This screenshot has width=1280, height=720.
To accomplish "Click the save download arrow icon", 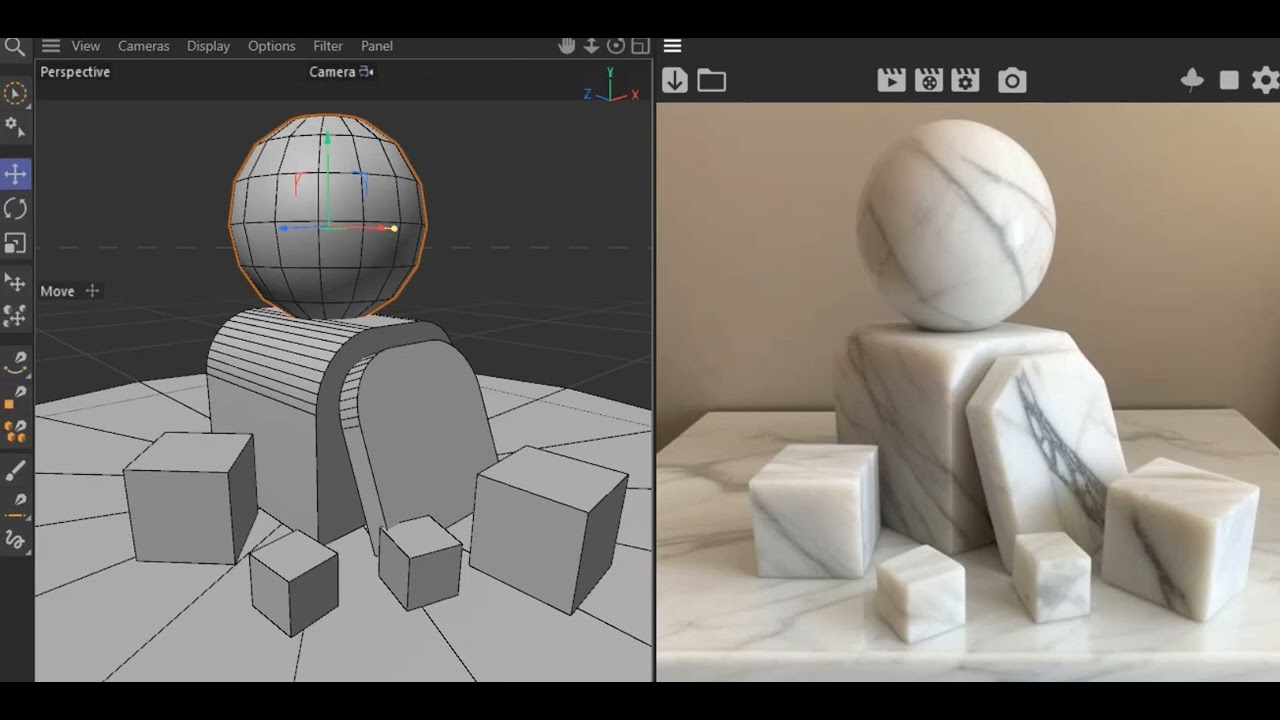I will pyautogui.click(x=675, y=81).
